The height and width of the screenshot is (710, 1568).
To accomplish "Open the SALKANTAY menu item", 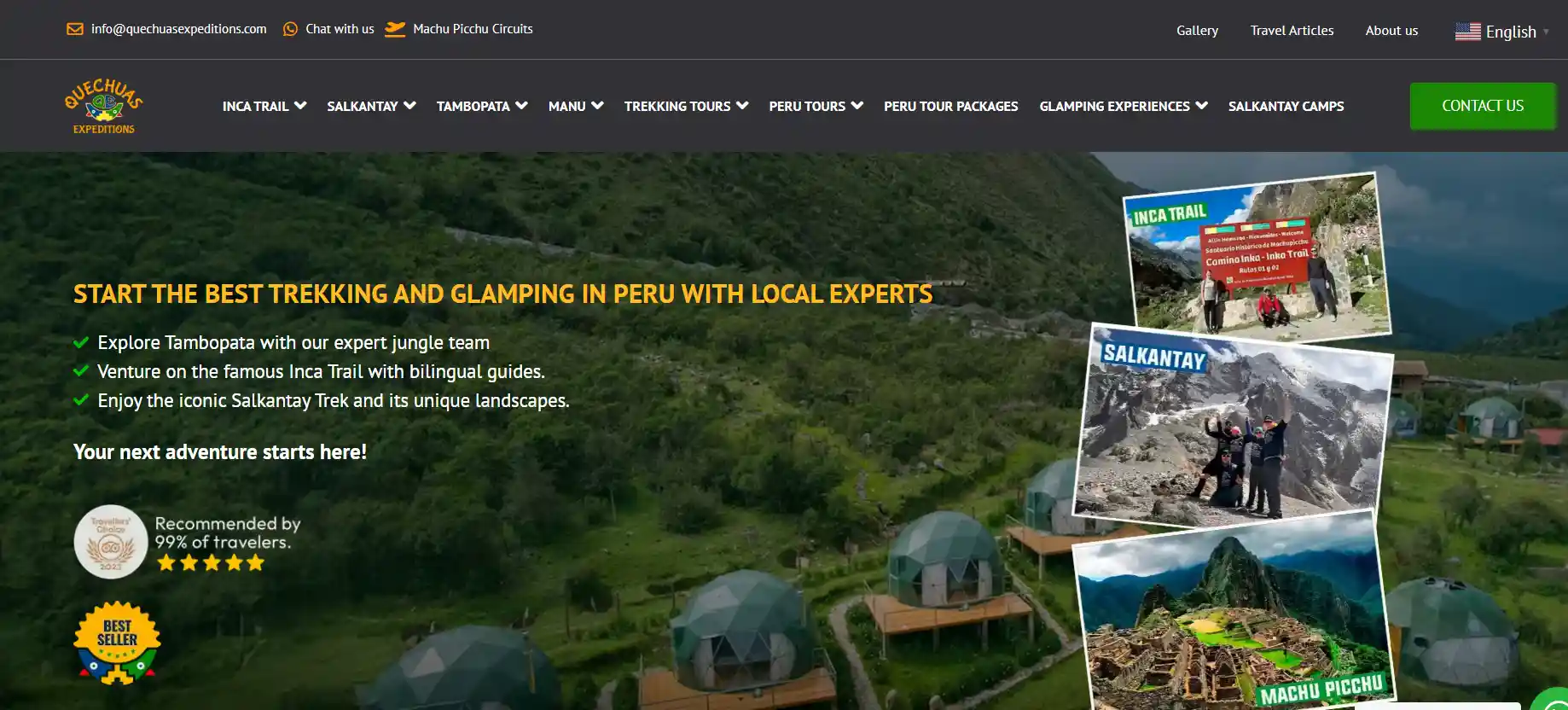I will [363, 106].
